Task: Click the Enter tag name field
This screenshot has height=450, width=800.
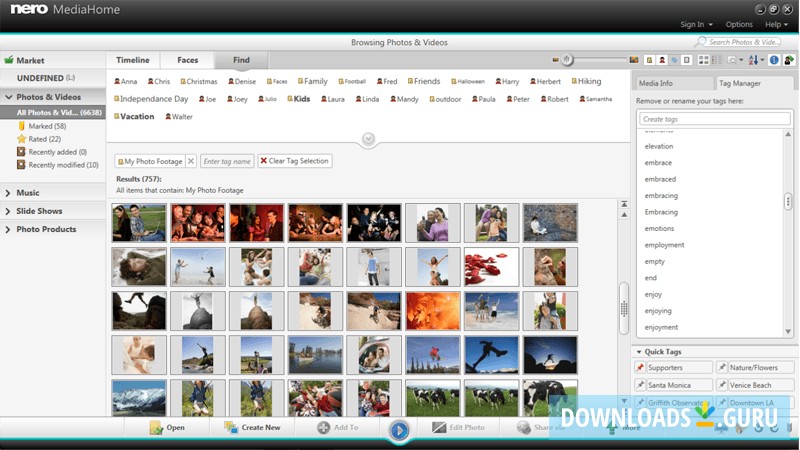Action: (x=227, y=161)
